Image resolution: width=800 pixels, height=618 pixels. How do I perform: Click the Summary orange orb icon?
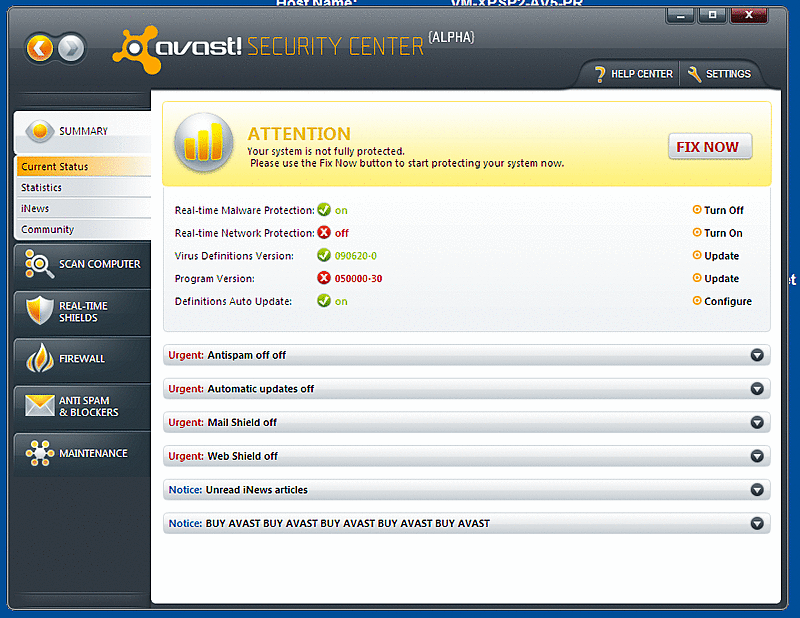40,131
